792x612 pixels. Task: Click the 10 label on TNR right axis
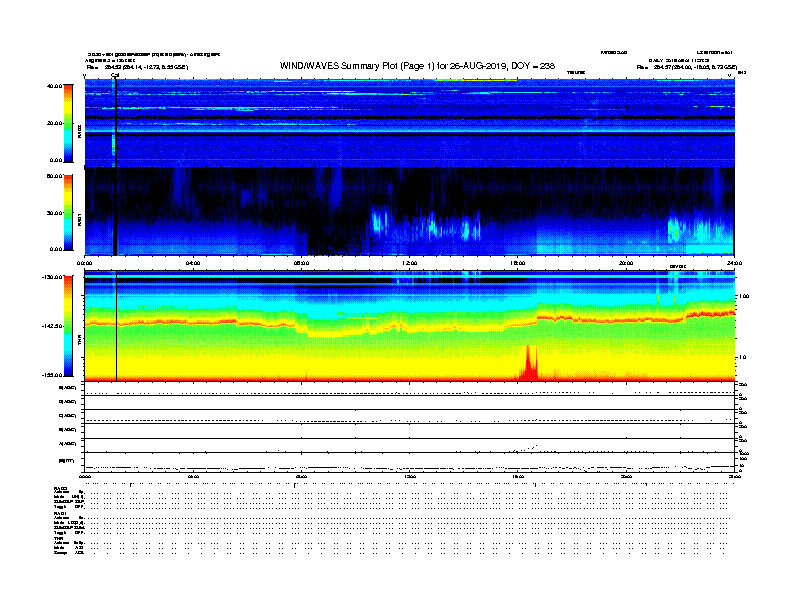pos(743,357)
